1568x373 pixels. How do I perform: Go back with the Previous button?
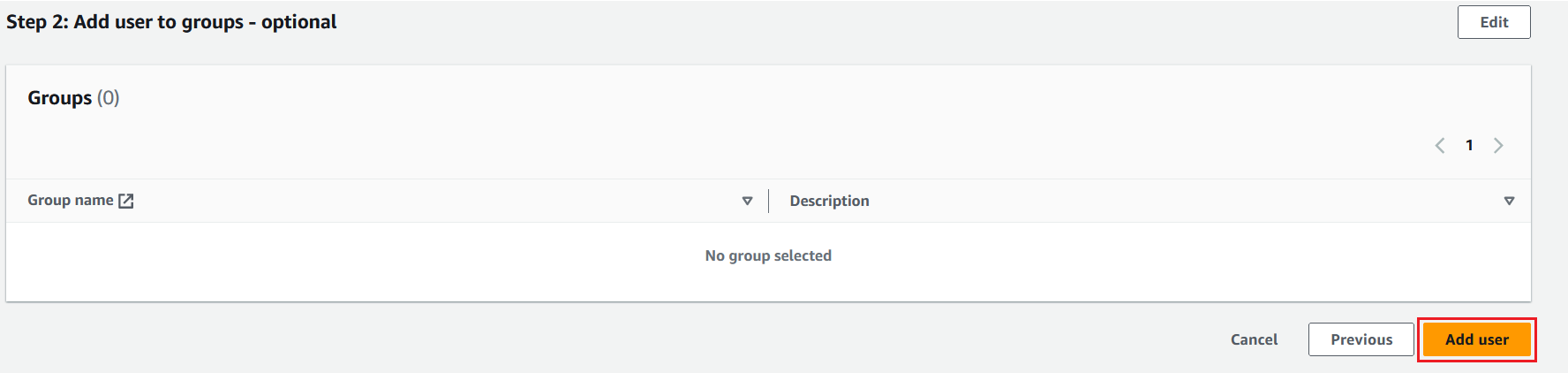[1361, 339]
